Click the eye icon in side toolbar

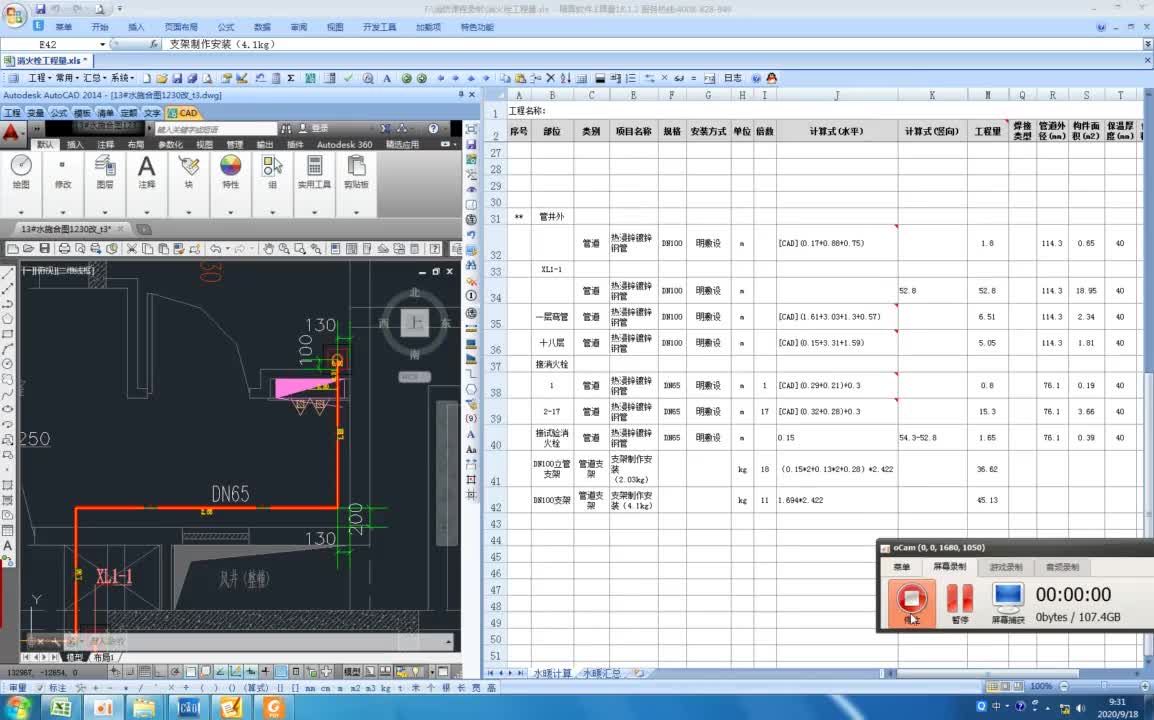471,189
